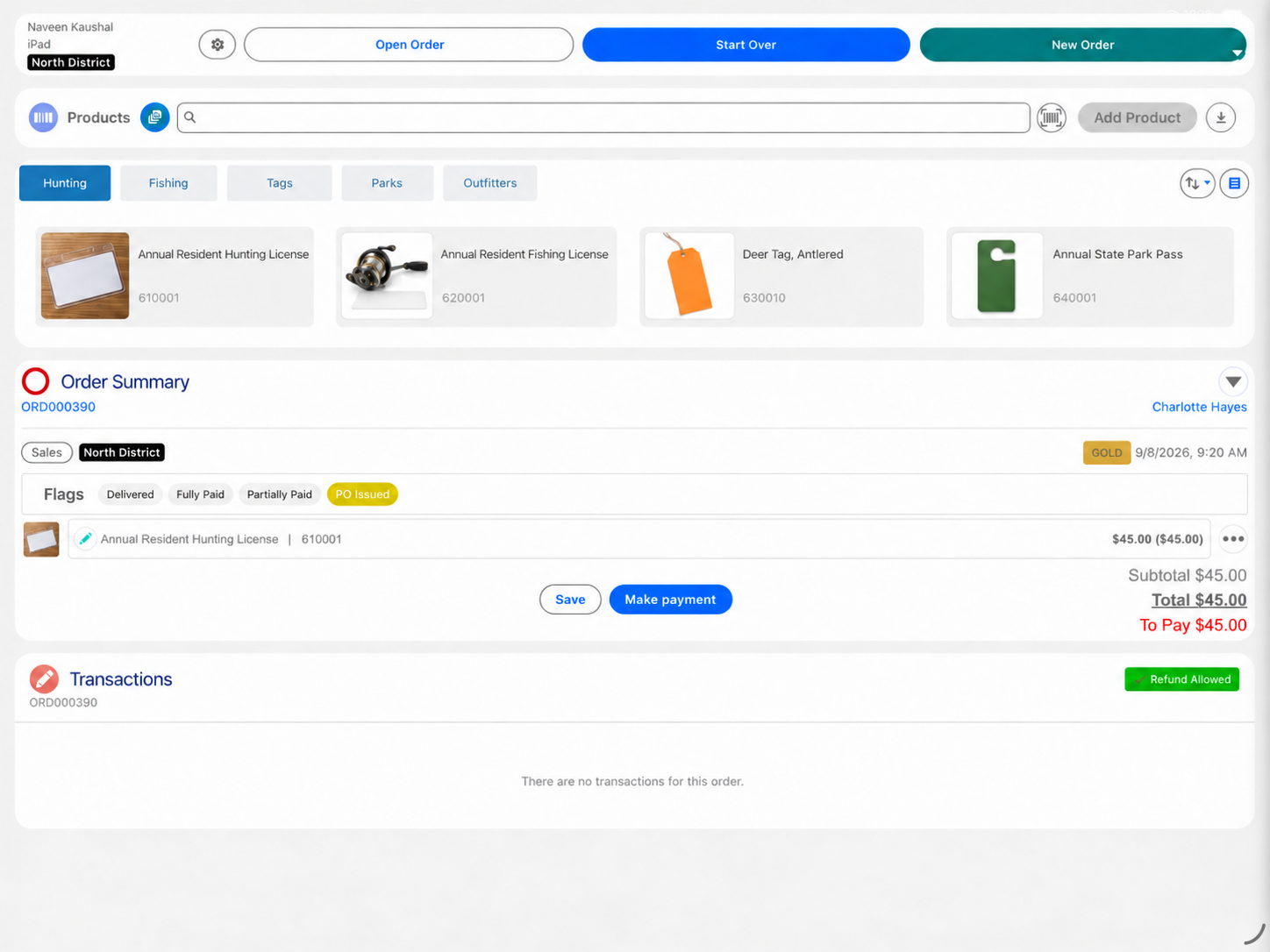
Task: Save the order
Action: coord(570,600)
